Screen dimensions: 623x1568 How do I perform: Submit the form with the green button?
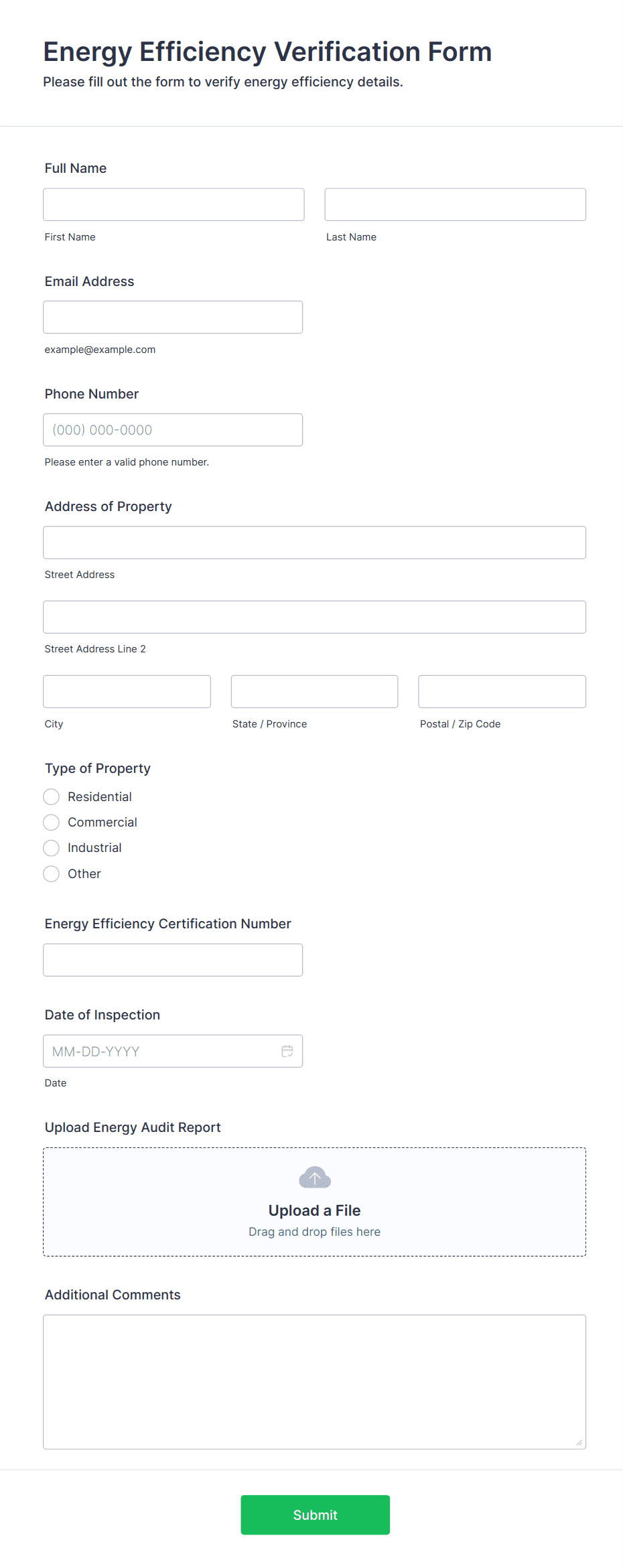[315, 1514]
